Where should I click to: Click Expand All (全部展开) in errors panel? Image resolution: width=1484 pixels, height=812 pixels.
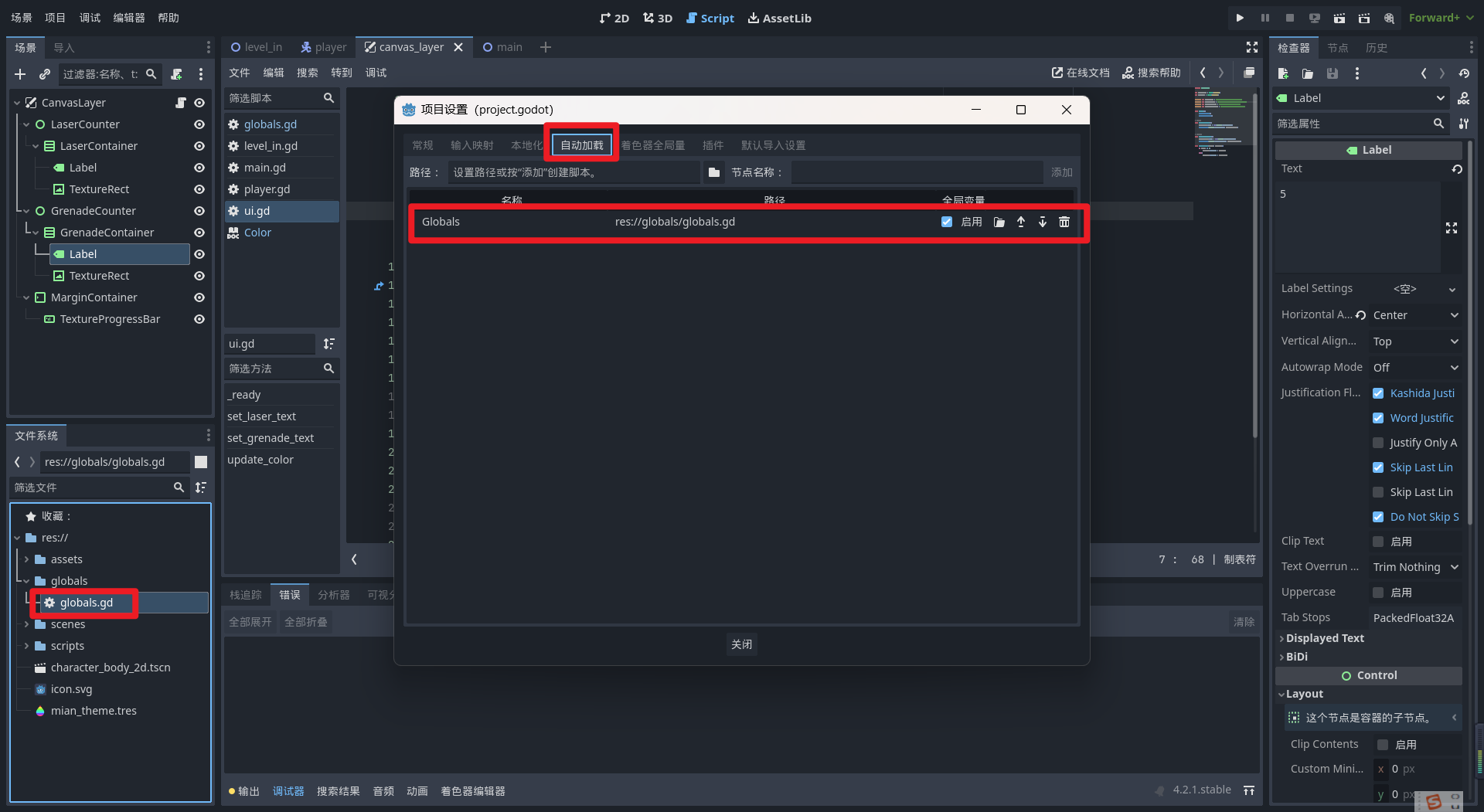[x=250, y=622]
